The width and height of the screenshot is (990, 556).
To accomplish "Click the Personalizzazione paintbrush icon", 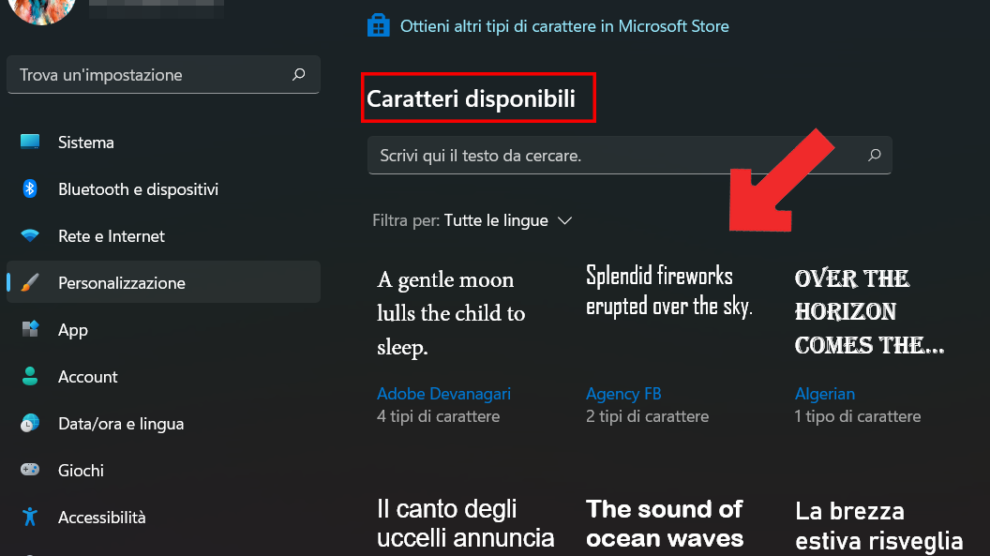I will 30,283.
